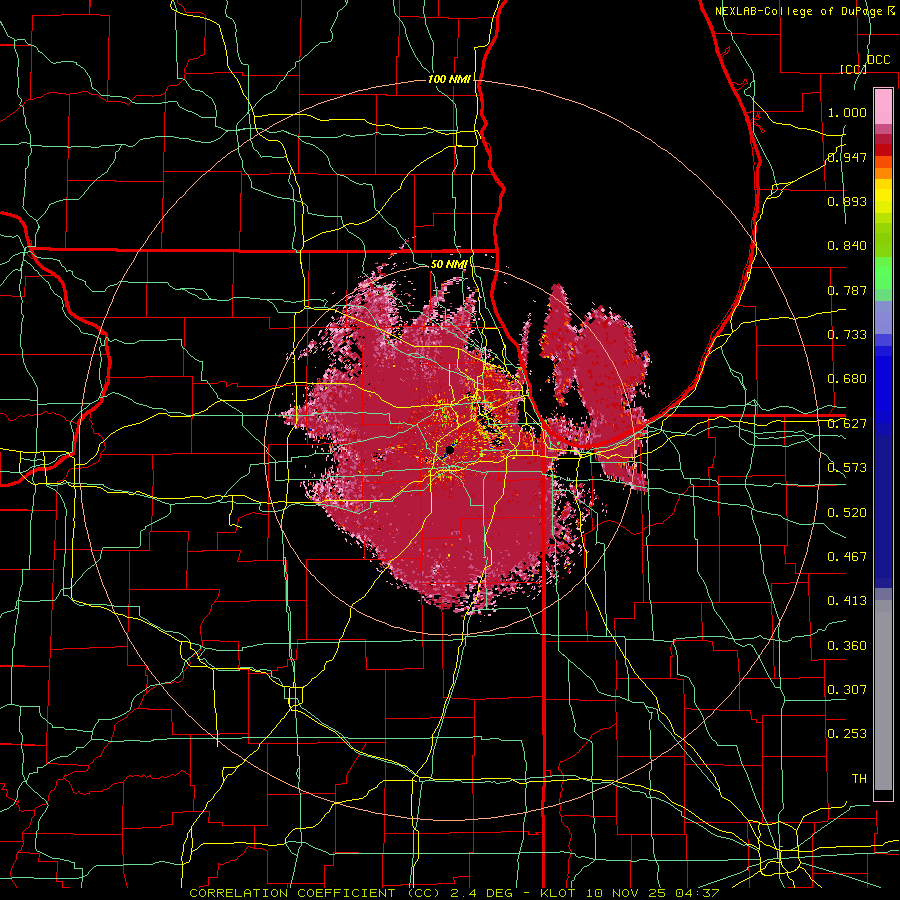Screen dimensions: 900x900
Task: Select the 0.627 scale value
Action: click(847, 424)
